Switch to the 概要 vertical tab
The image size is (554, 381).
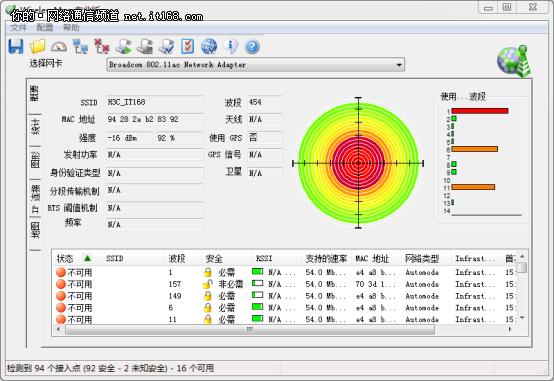pos(35,94)
